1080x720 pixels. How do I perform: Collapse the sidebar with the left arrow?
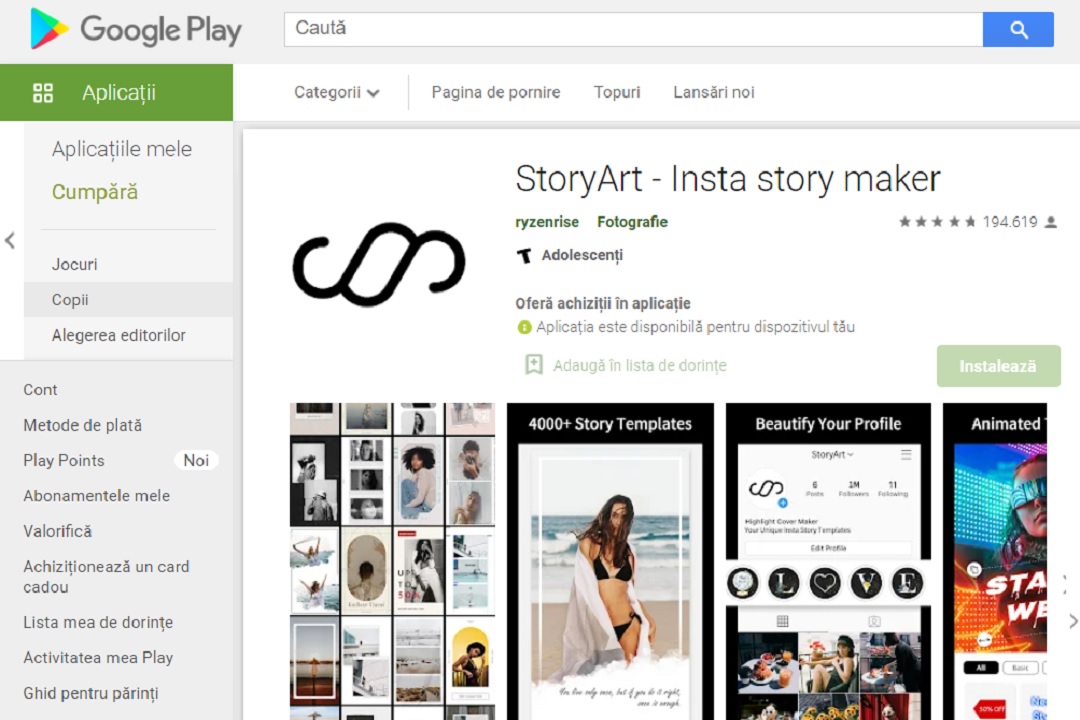(x=10, y=240)
